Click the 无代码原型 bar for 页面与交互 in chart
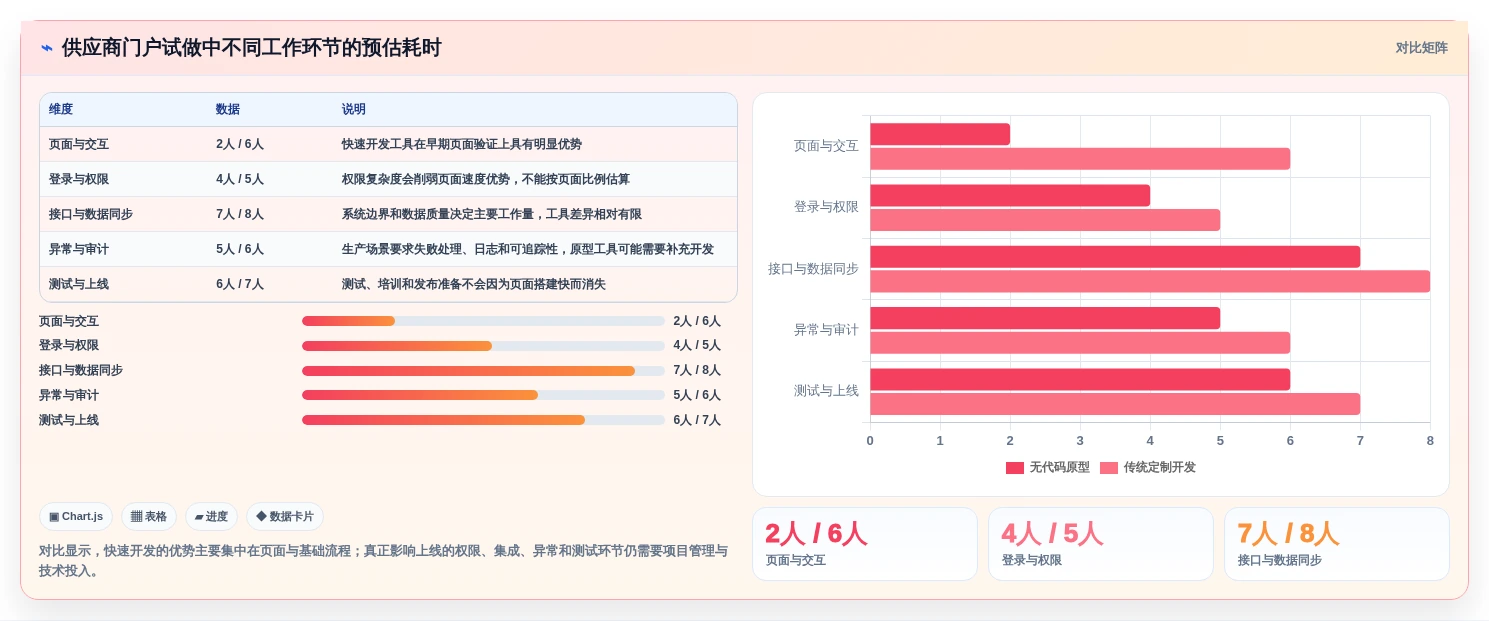The height and width of the screenshot is (621, 1489). pos(940,134)
